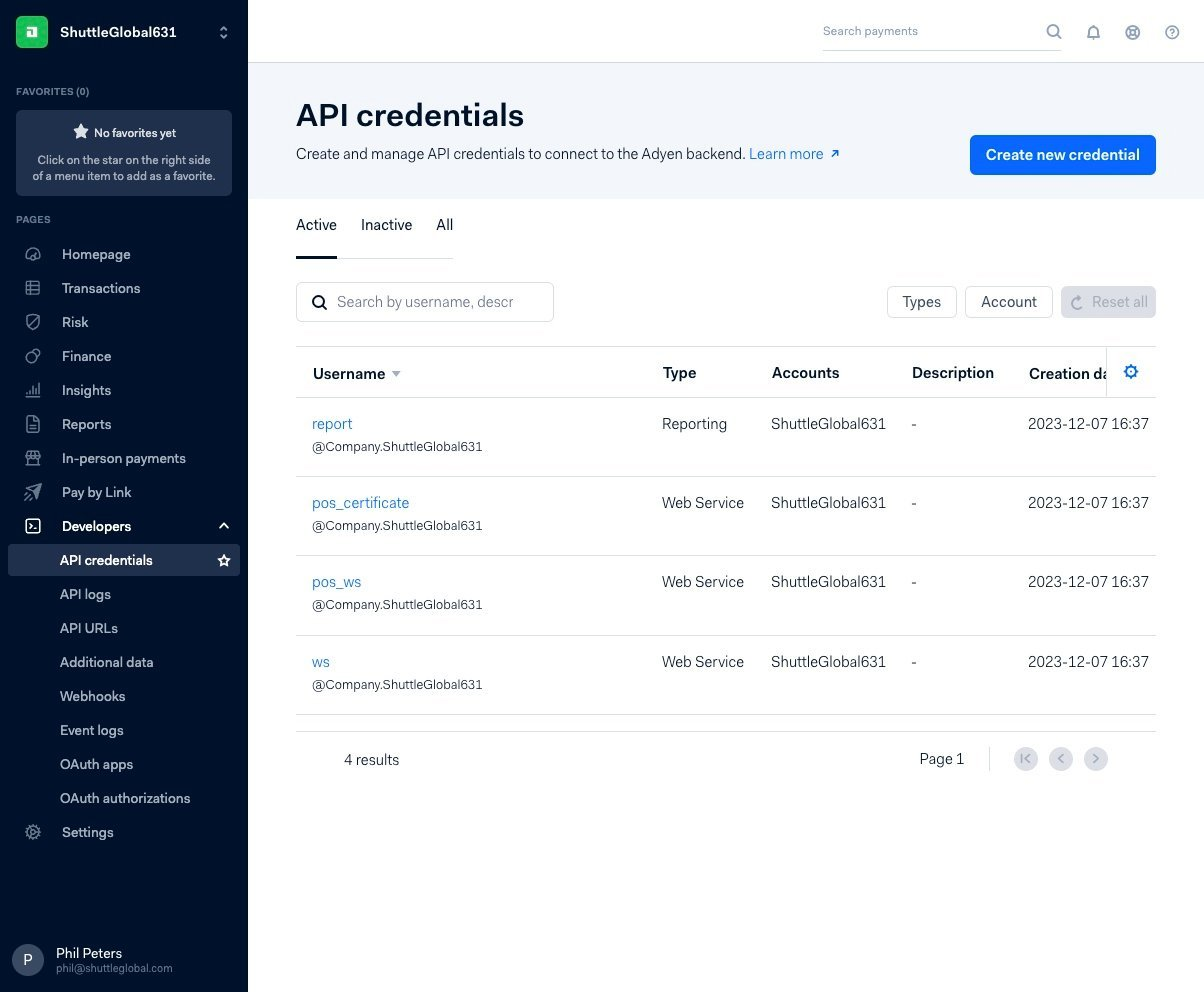The height and width of the screenshot is (992, 1204).
Task: Click the phil@shuttleglobal.com email text
Action: pos(114,969)
